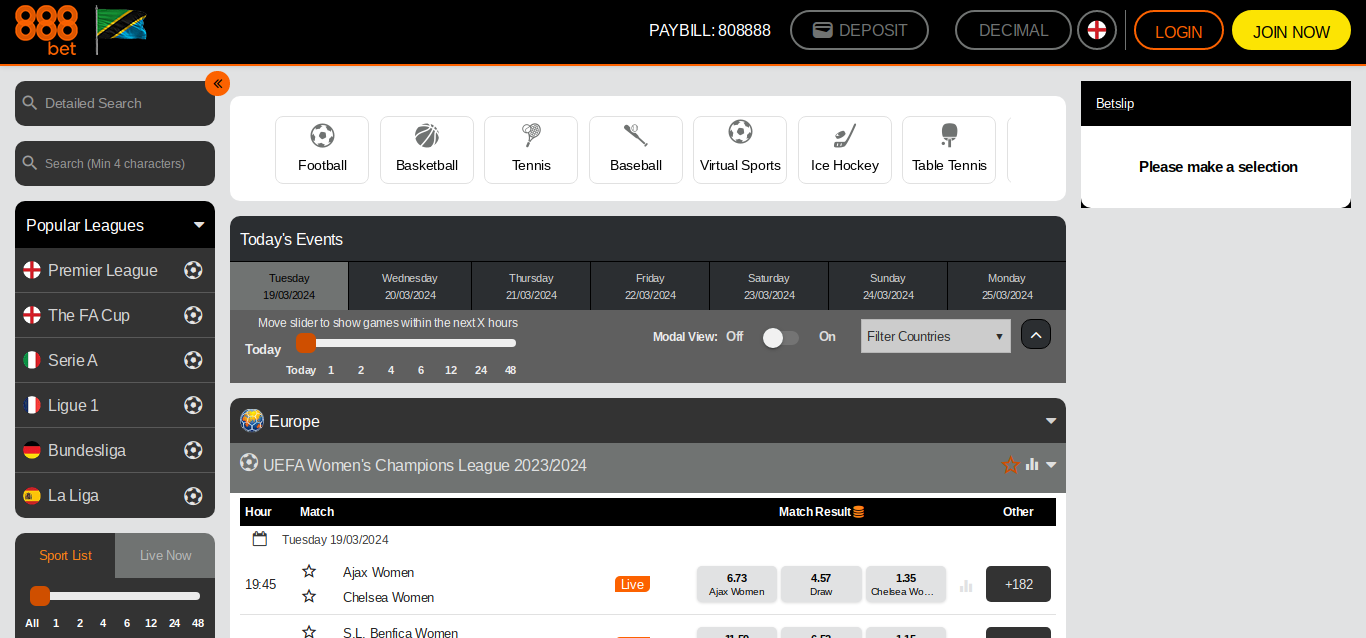Select the Tuesday 19/03/2024 tab
This screenshot has height=638, width=1366.
pos(289,286)
